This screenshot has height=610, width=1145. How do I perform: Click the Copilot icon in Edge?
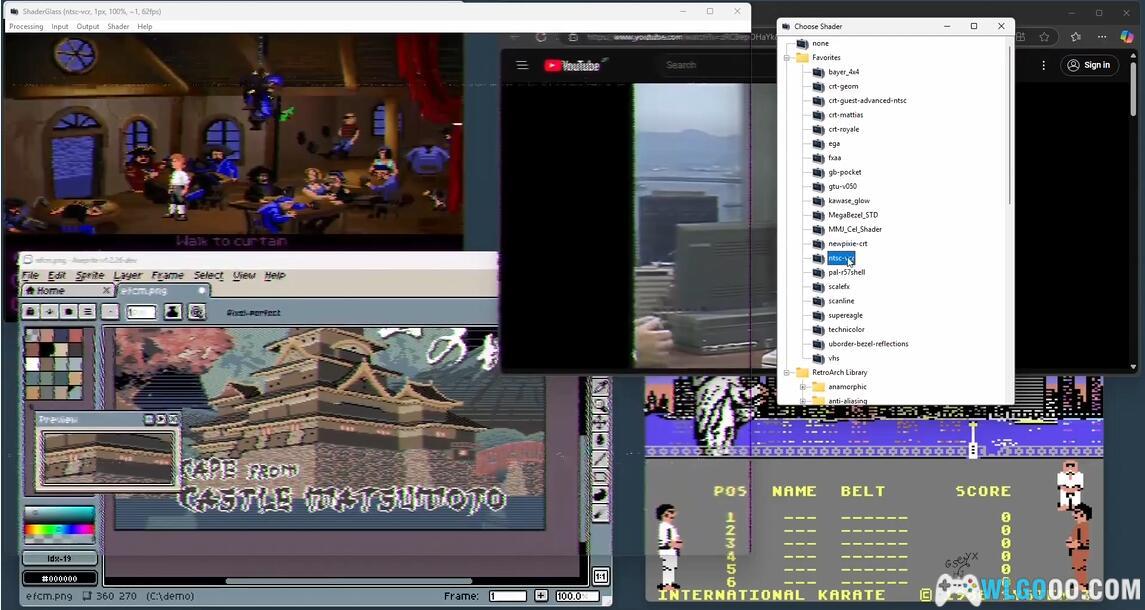(x=1127, y=37)
